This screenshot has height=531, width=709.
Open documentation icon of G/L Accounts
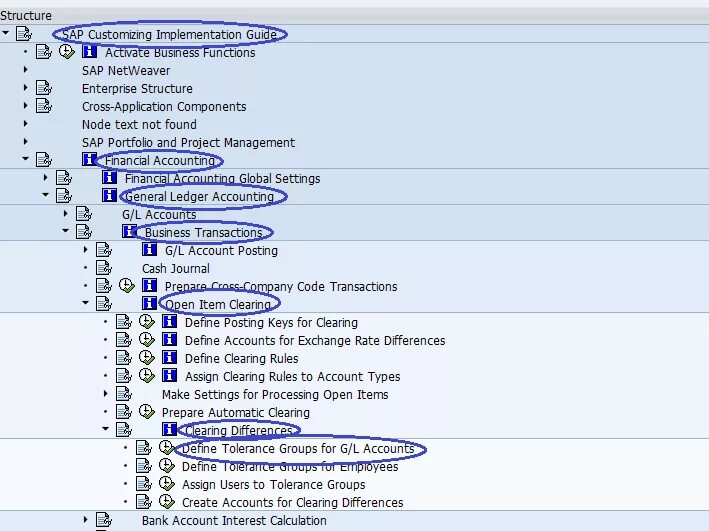[84, 213]
